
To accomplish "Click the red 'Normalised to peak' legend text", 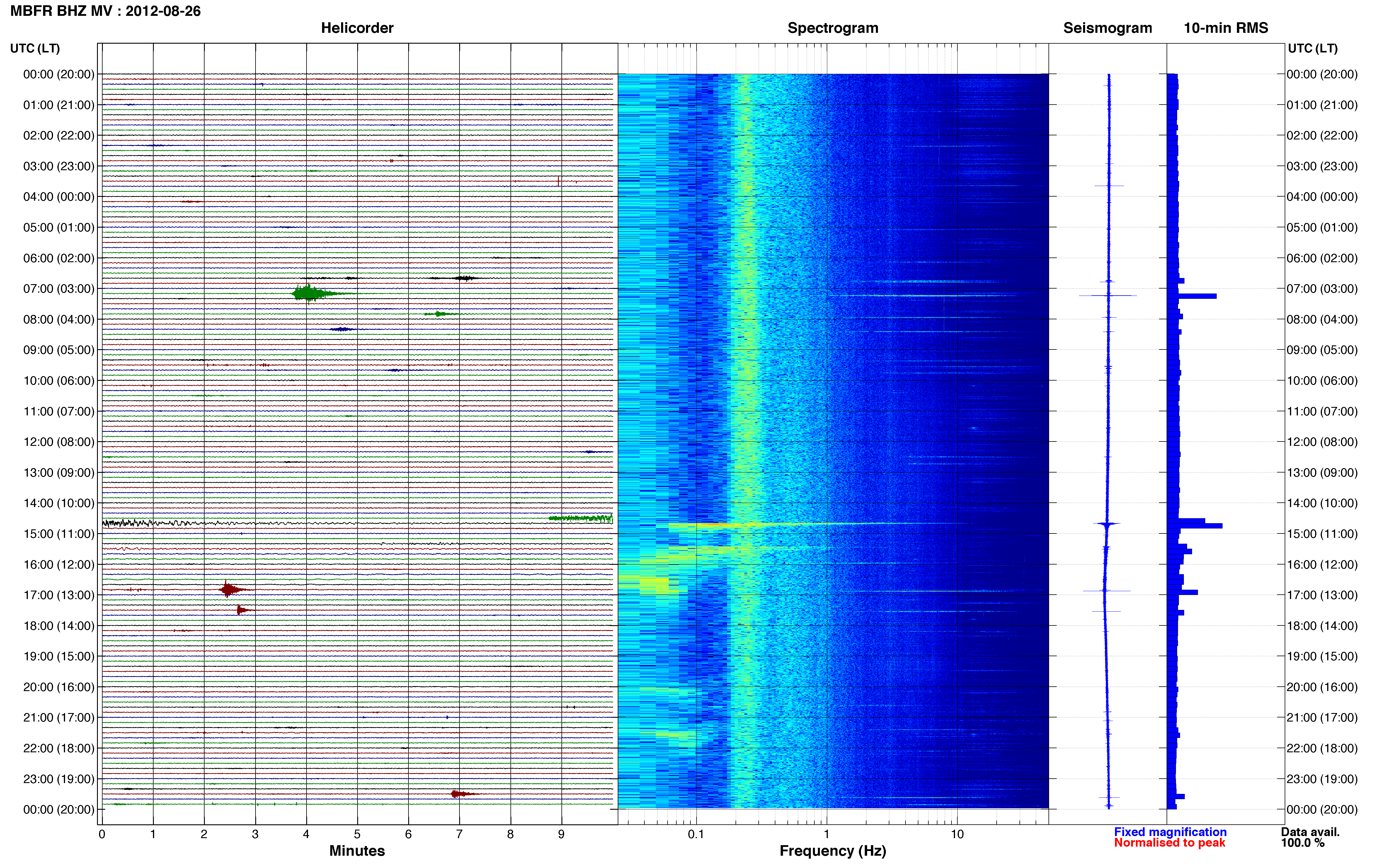I will tap(1170, 843).
